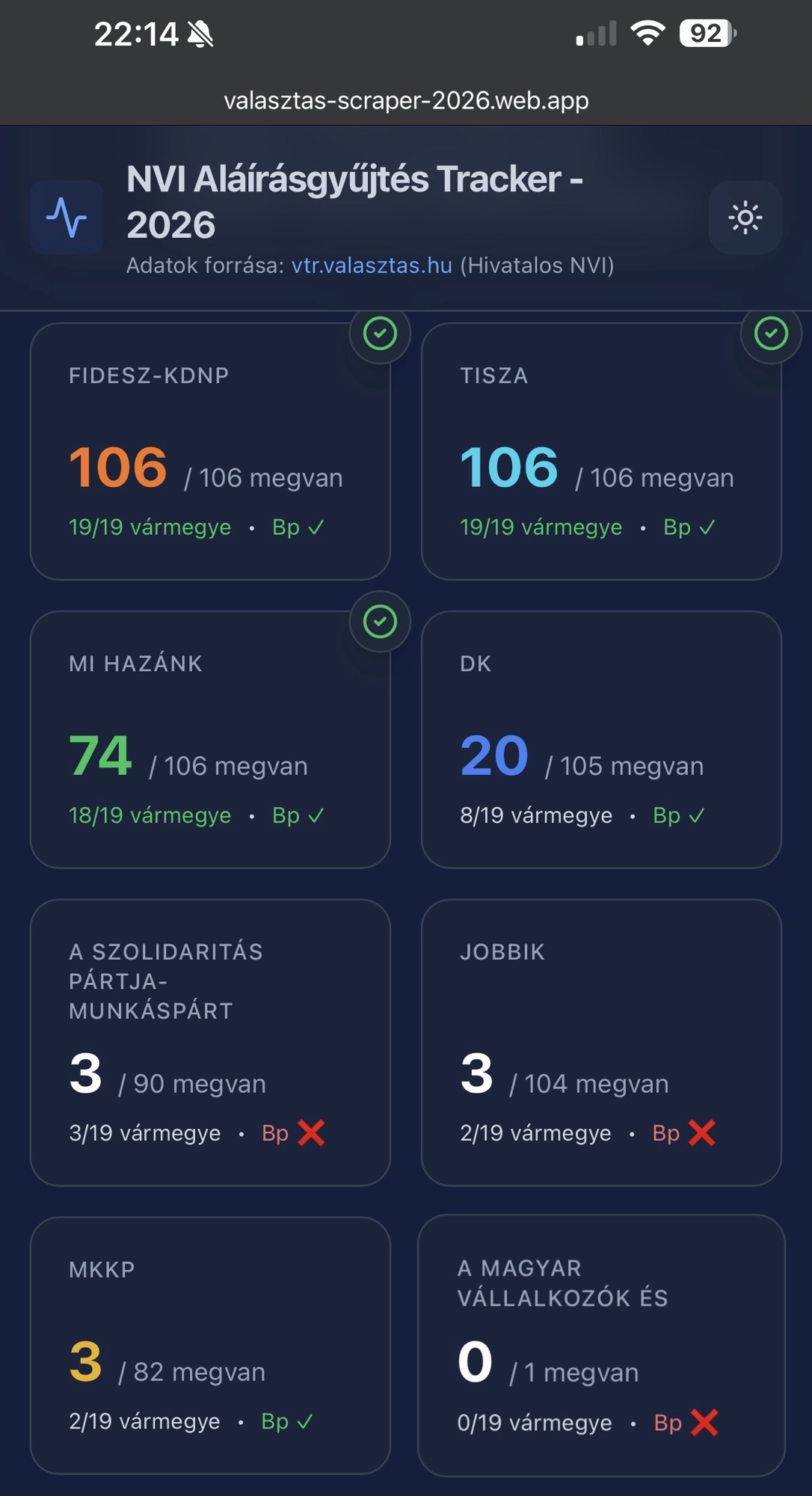The width and height of the screenshot is (812, 1496).
Task: Open the DK party card
Action: (601, 740)
